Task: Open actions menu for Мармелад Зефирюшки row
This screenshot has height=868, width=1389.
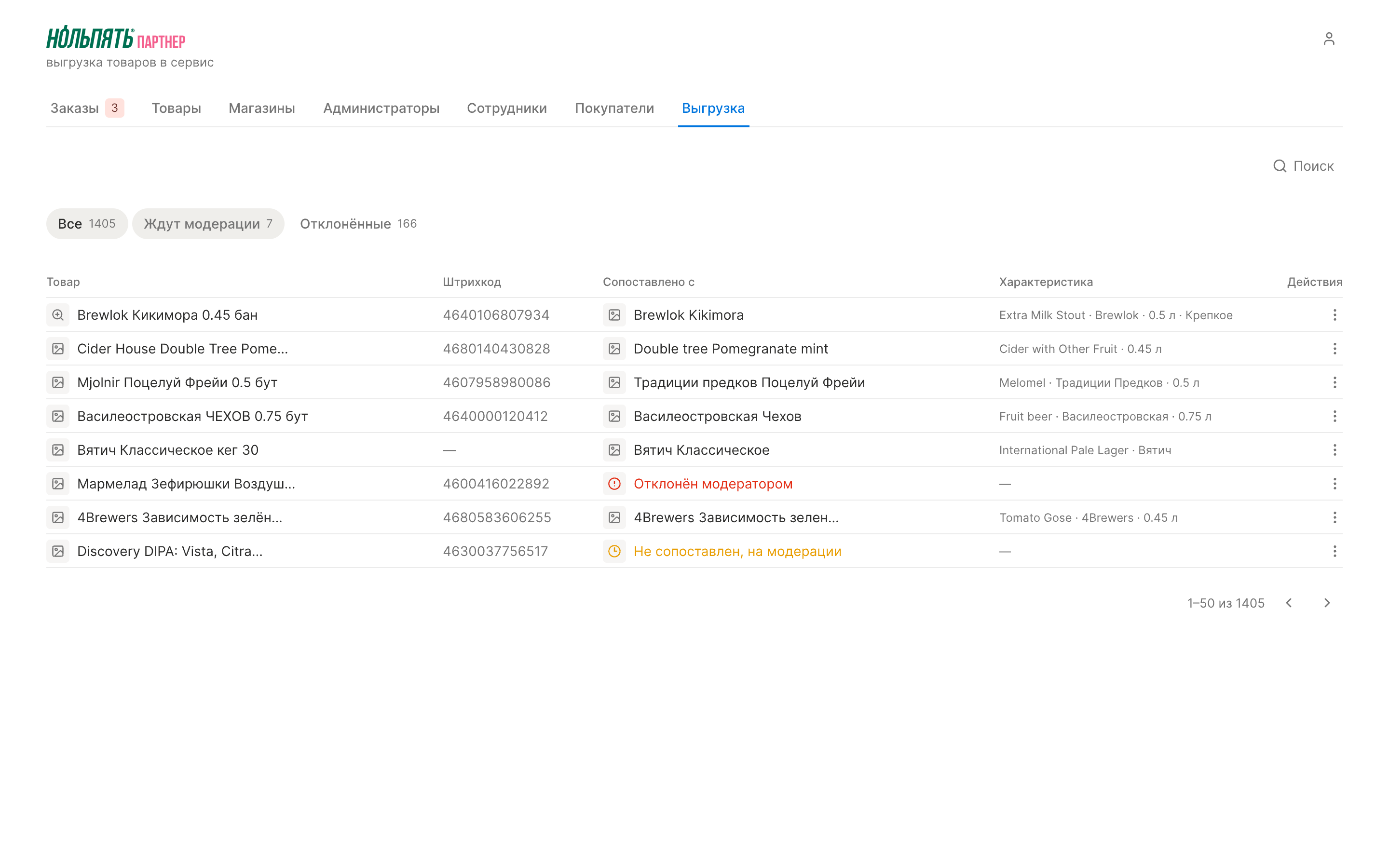Action: [1335, 484]
